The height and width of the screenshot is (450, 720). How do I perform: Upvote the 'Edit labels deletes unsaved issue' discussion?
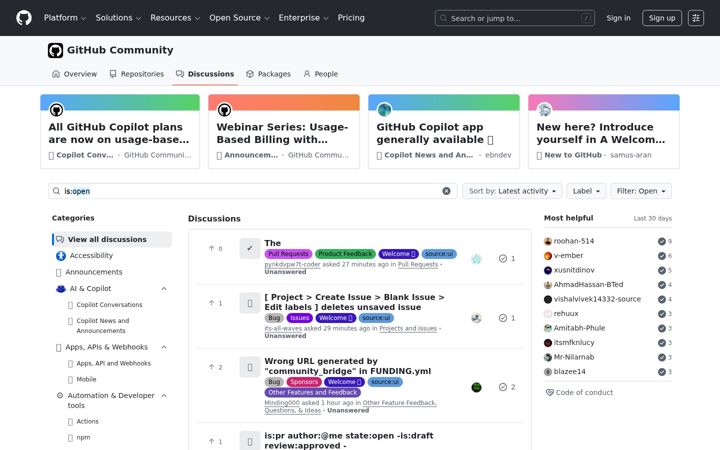215,303
